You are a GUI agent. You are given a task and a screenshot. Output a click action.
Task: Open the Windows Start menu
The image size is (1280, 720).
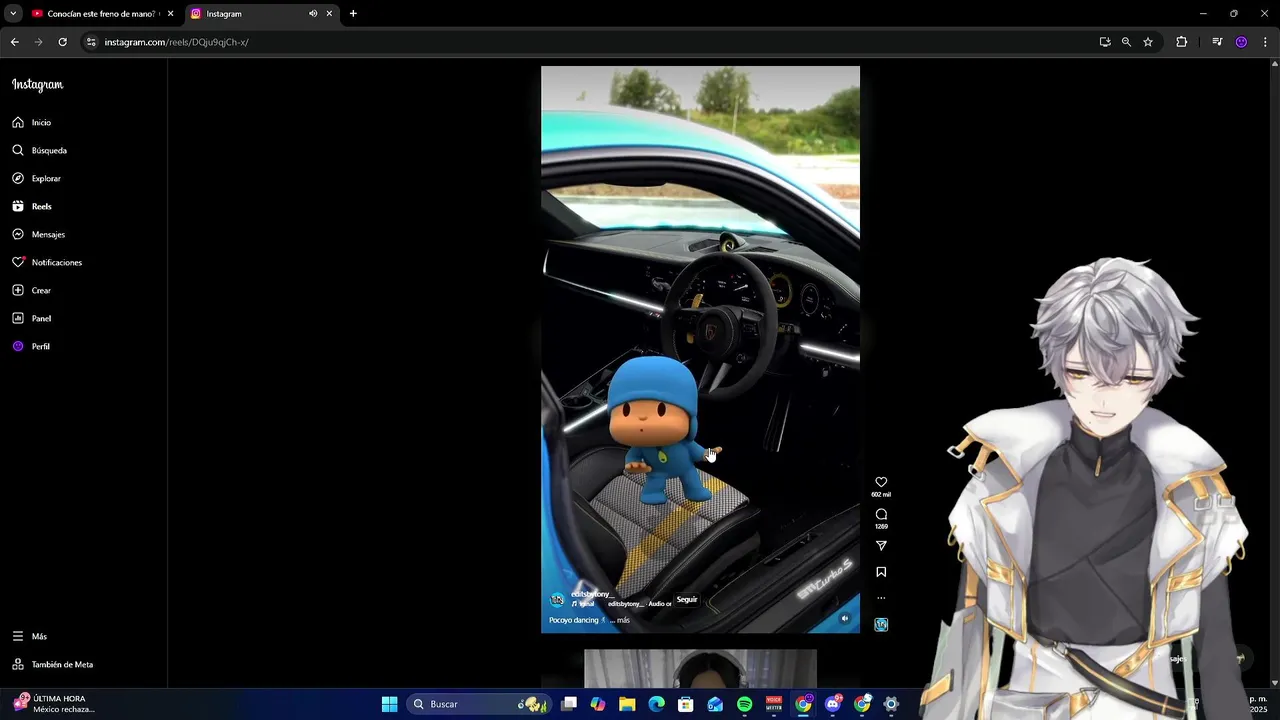(x=389, y=704)
